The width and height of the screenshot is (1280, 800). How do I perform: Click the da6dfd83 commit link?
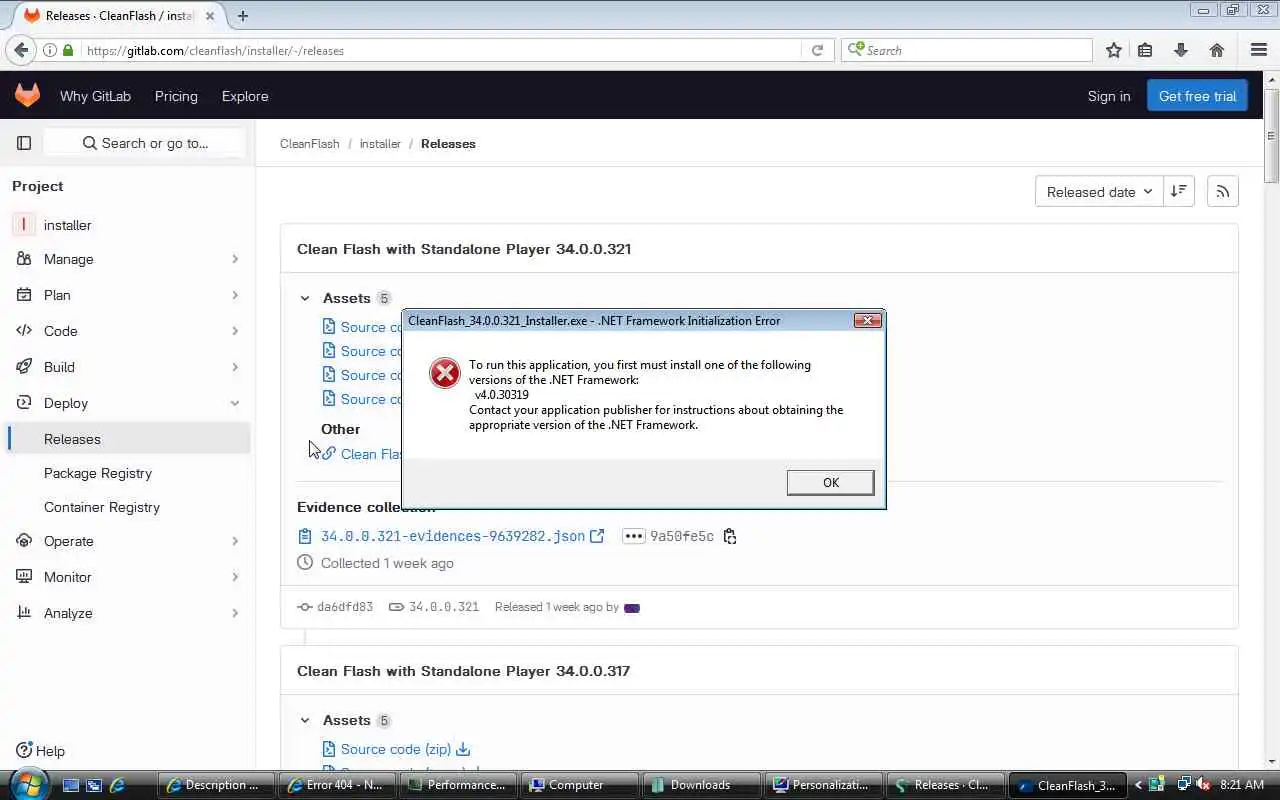point(345,607)
